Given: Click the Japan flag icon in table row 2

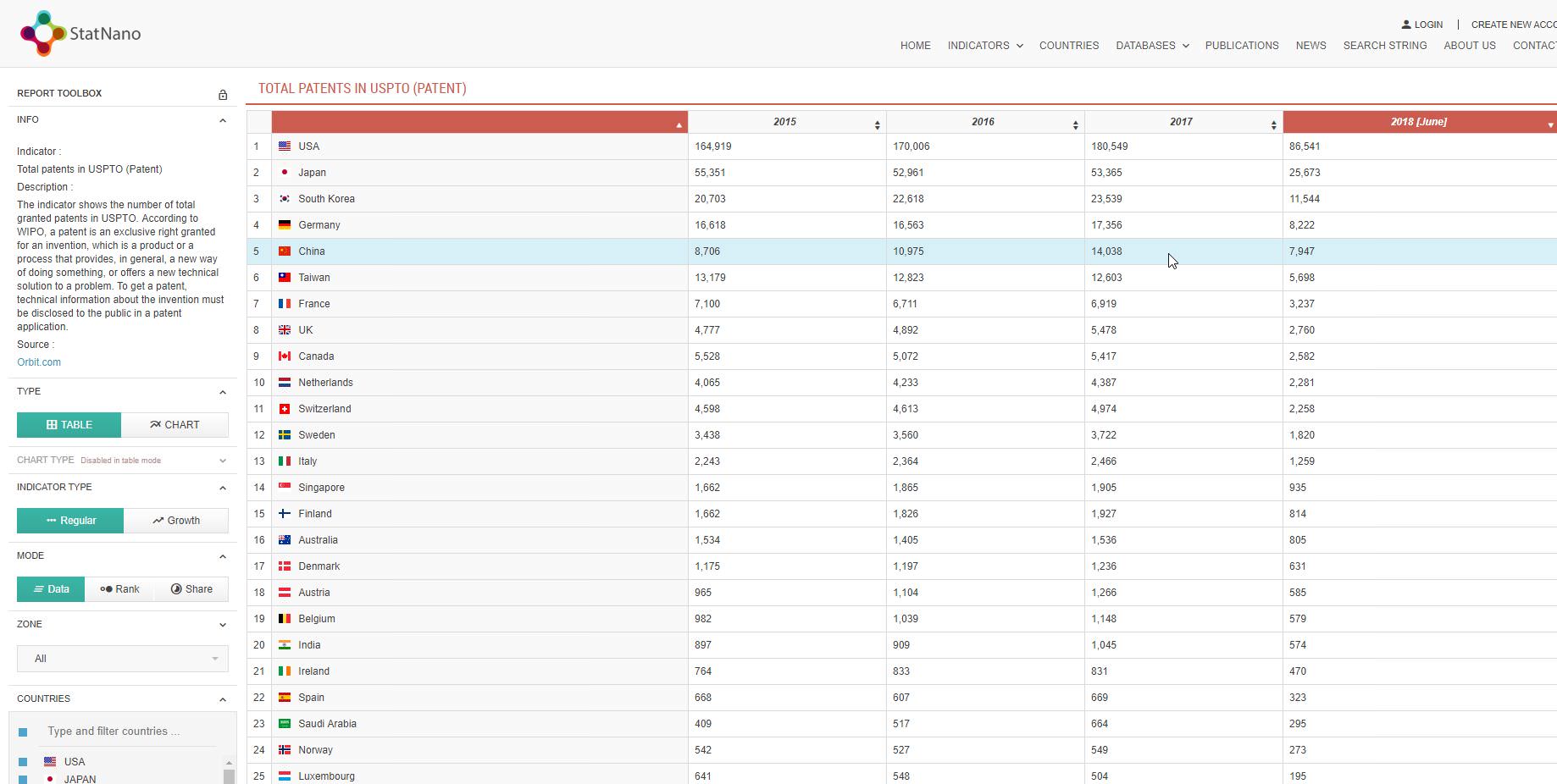Looking at the screenshot, I should click(285, 173).
